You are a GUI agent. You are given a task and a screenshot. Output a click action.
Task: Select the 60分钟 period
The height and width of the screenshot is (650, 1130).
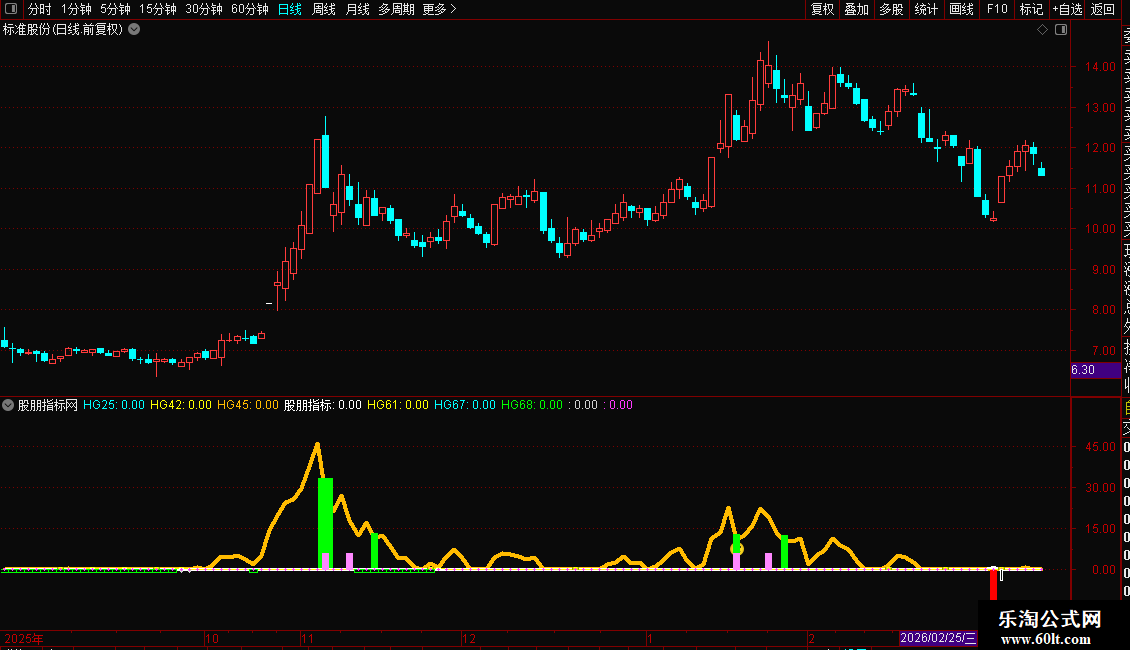click(x=250, y=9)
